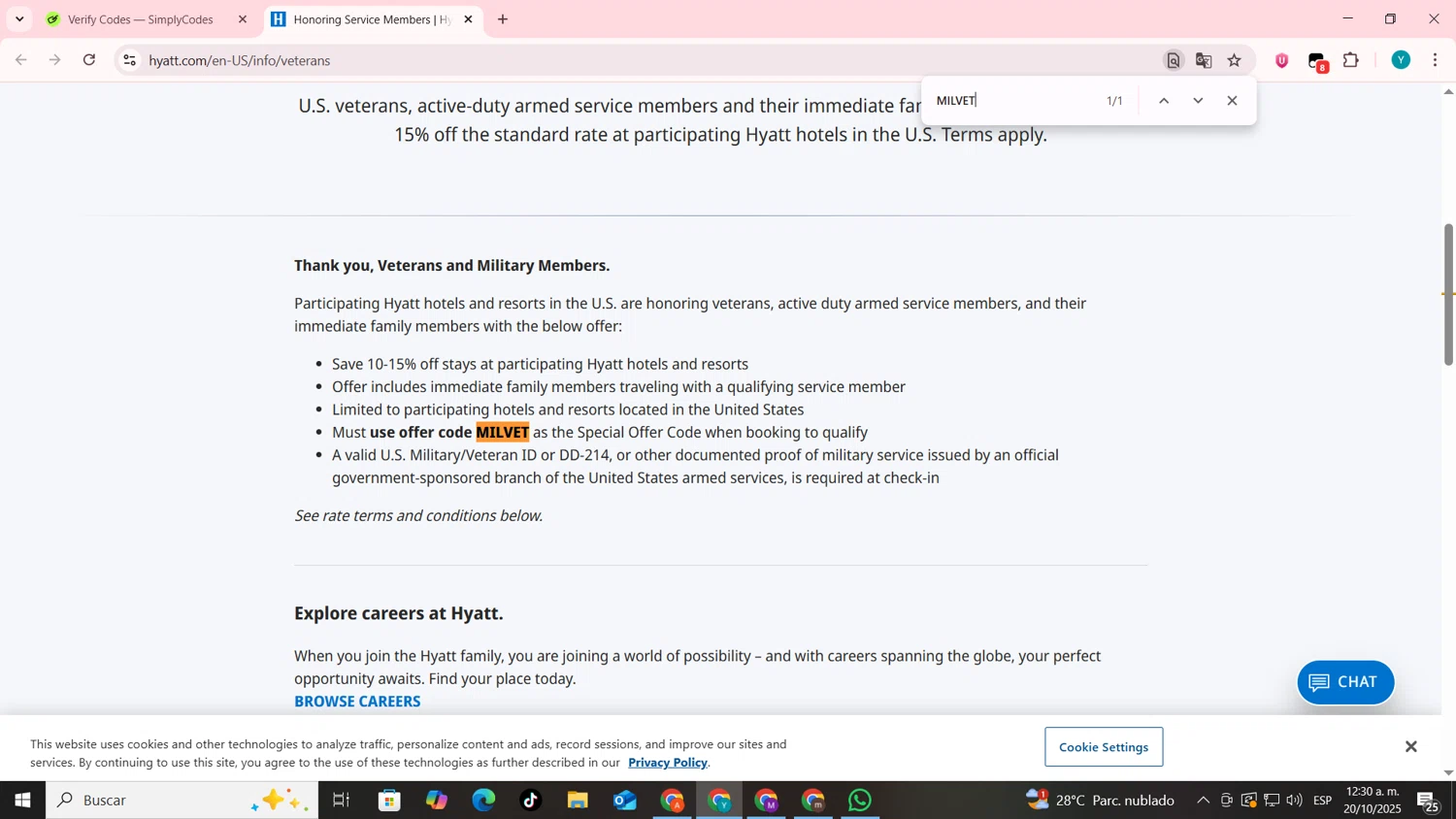This screenshot has height=819, width=1456.
Task: Show hidden system tray icons
Action: 1203,801
